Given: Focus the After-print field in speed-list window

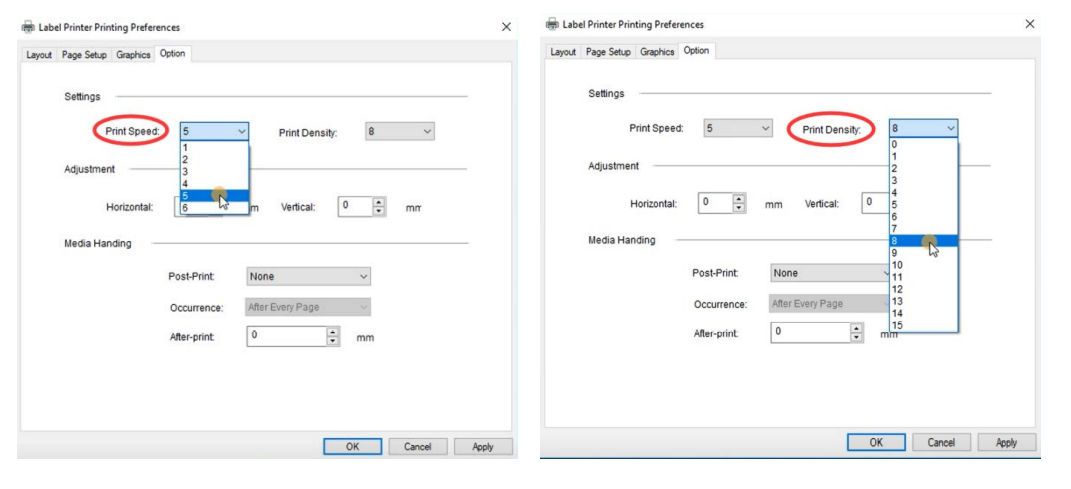Looking at the screenshot, I should coord(286,336).
